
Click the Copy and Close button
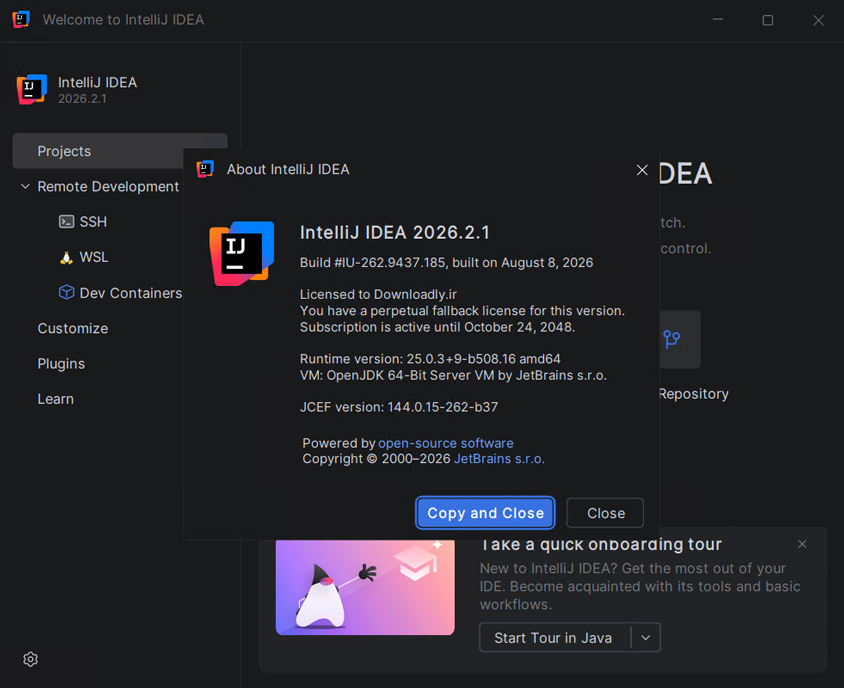tap(485, 513)
